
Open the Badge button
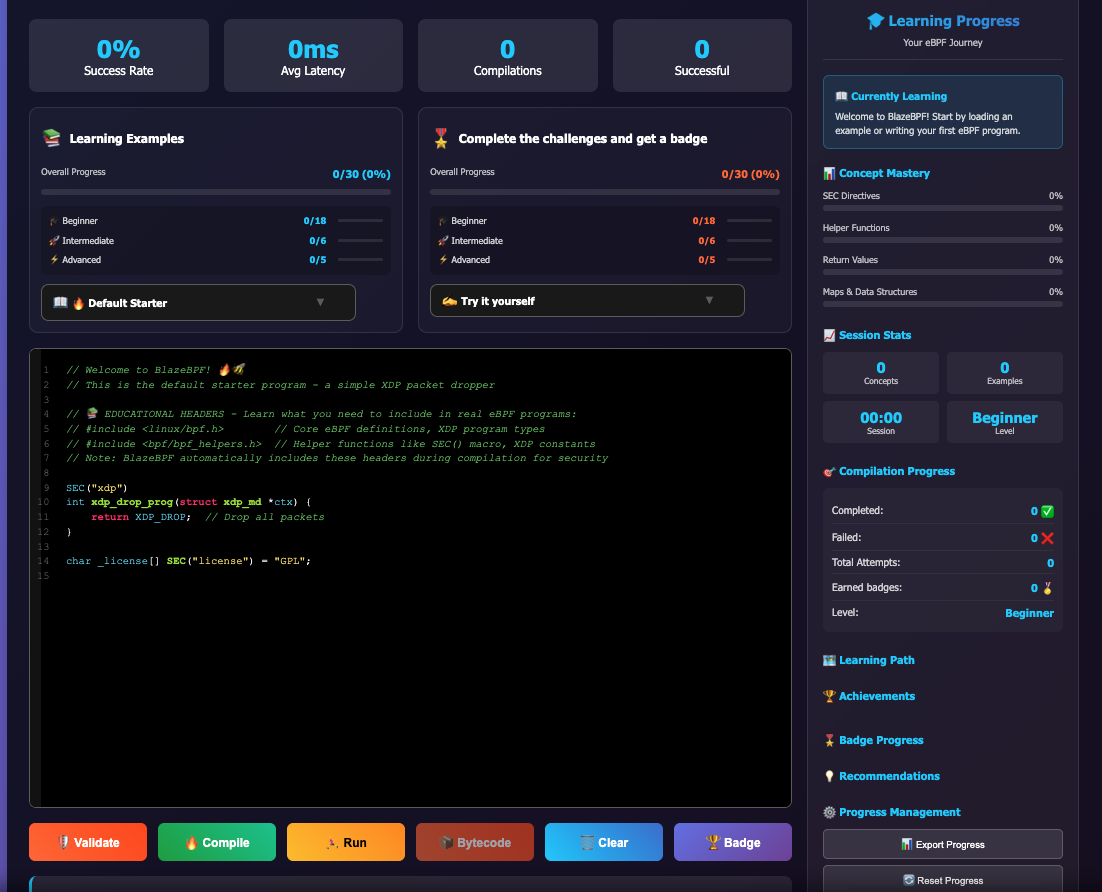pos(732,842)
